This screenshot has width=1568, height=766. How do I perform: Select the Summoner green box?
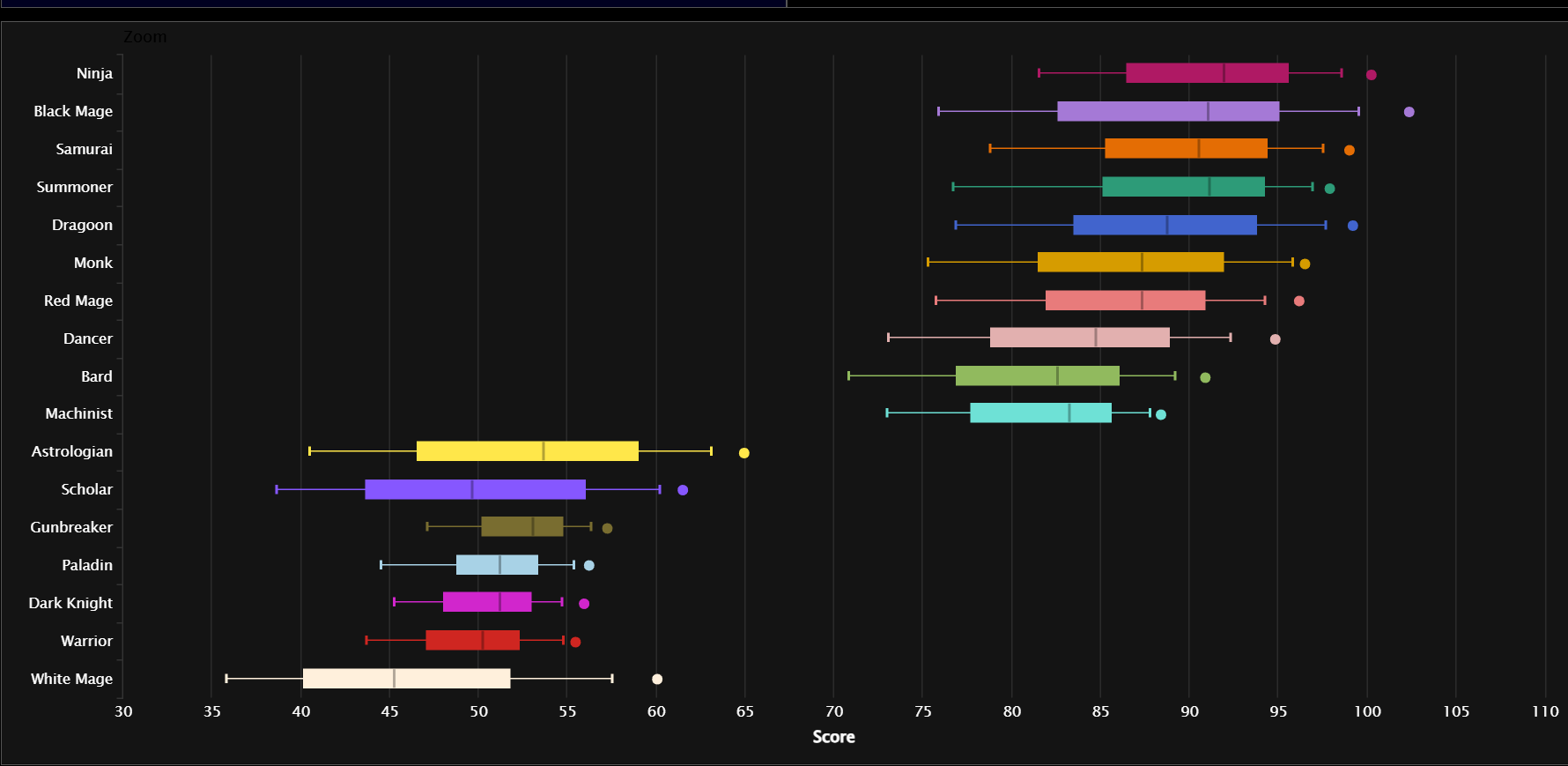1183,187
